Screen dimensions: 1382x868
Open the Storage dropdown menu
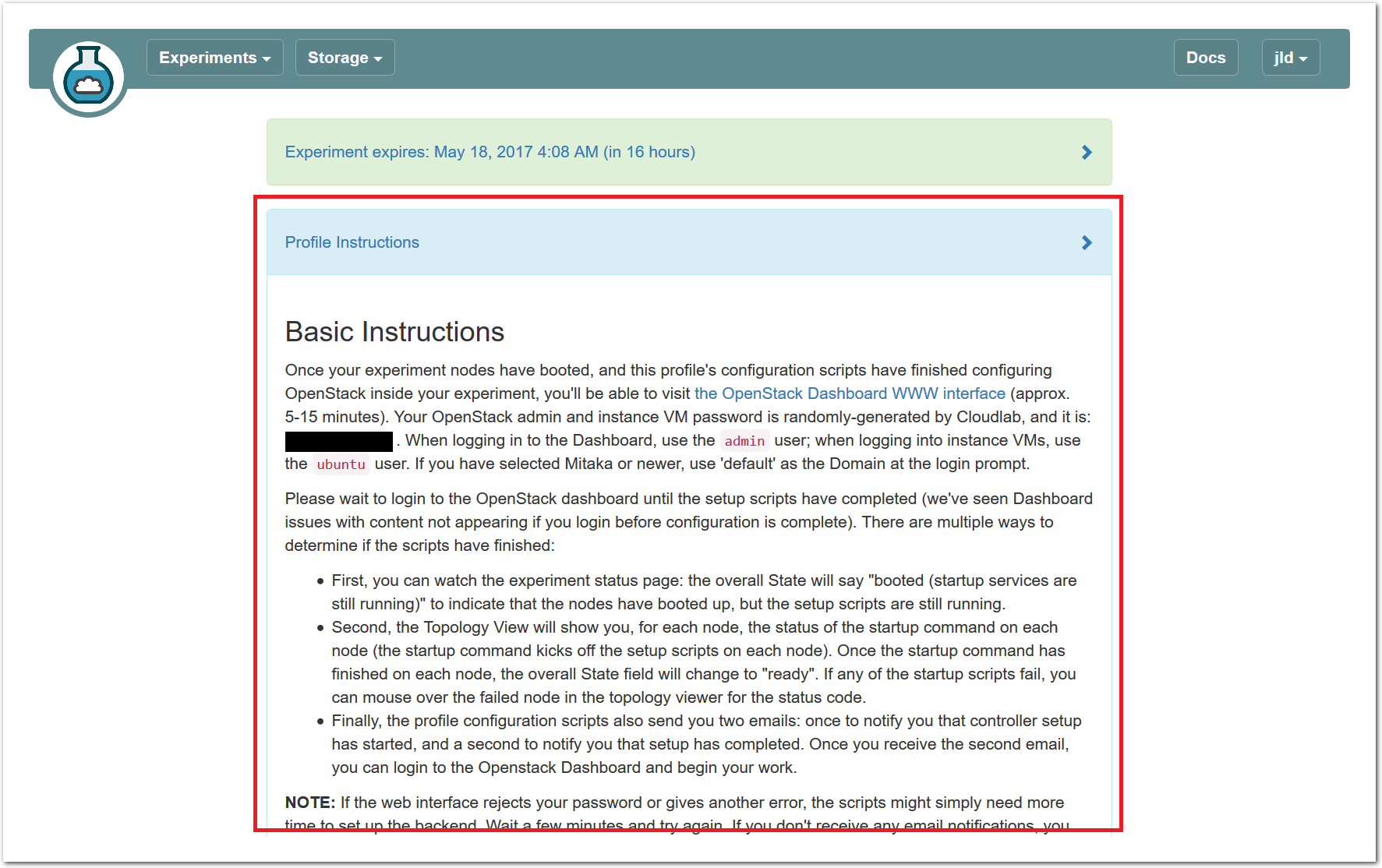pos(345,58)
